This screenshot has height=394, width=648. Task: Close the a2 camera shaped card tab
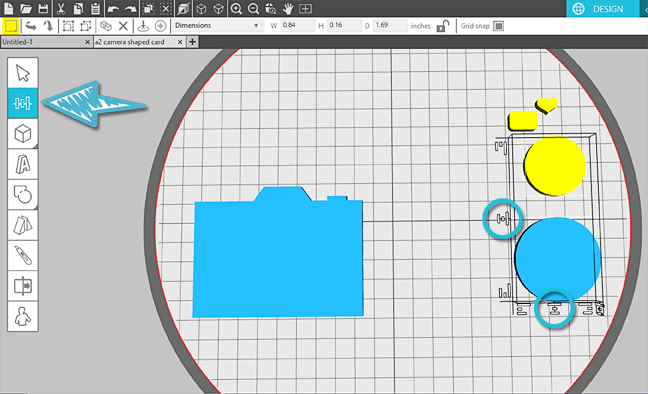180,42
